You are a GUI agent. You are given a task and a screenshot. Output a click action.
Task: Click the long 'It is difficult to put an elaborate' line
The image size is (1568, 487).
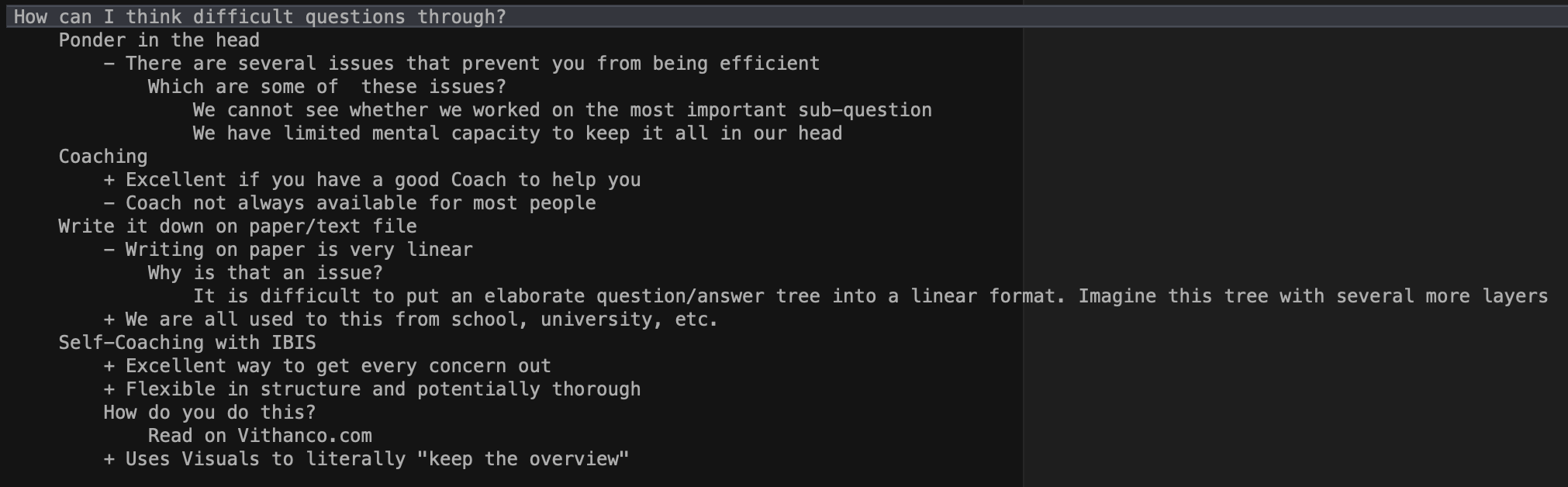869,295
